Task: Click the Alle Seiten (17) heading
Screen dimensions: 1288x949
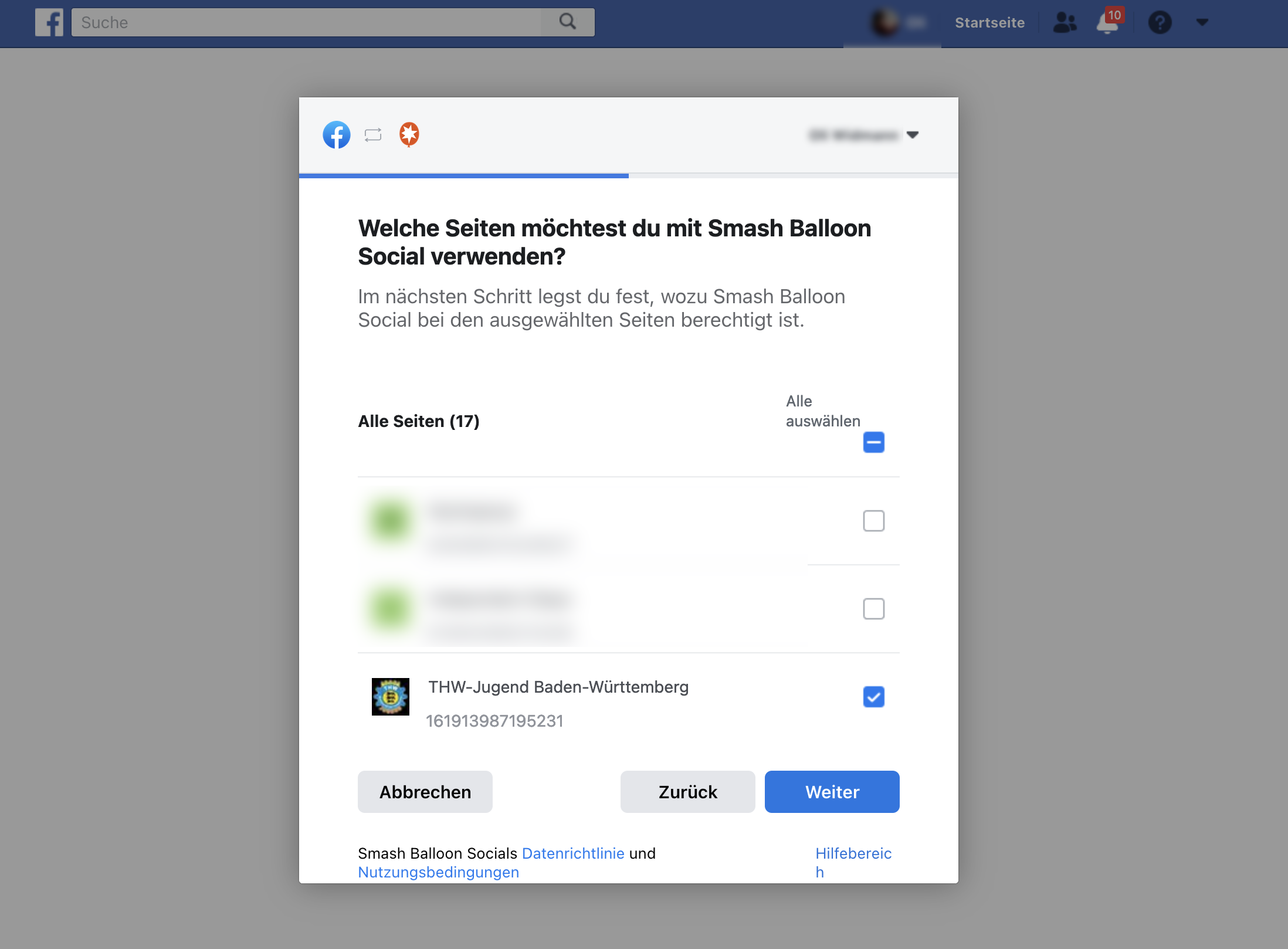Action: (x=419, y=421)
